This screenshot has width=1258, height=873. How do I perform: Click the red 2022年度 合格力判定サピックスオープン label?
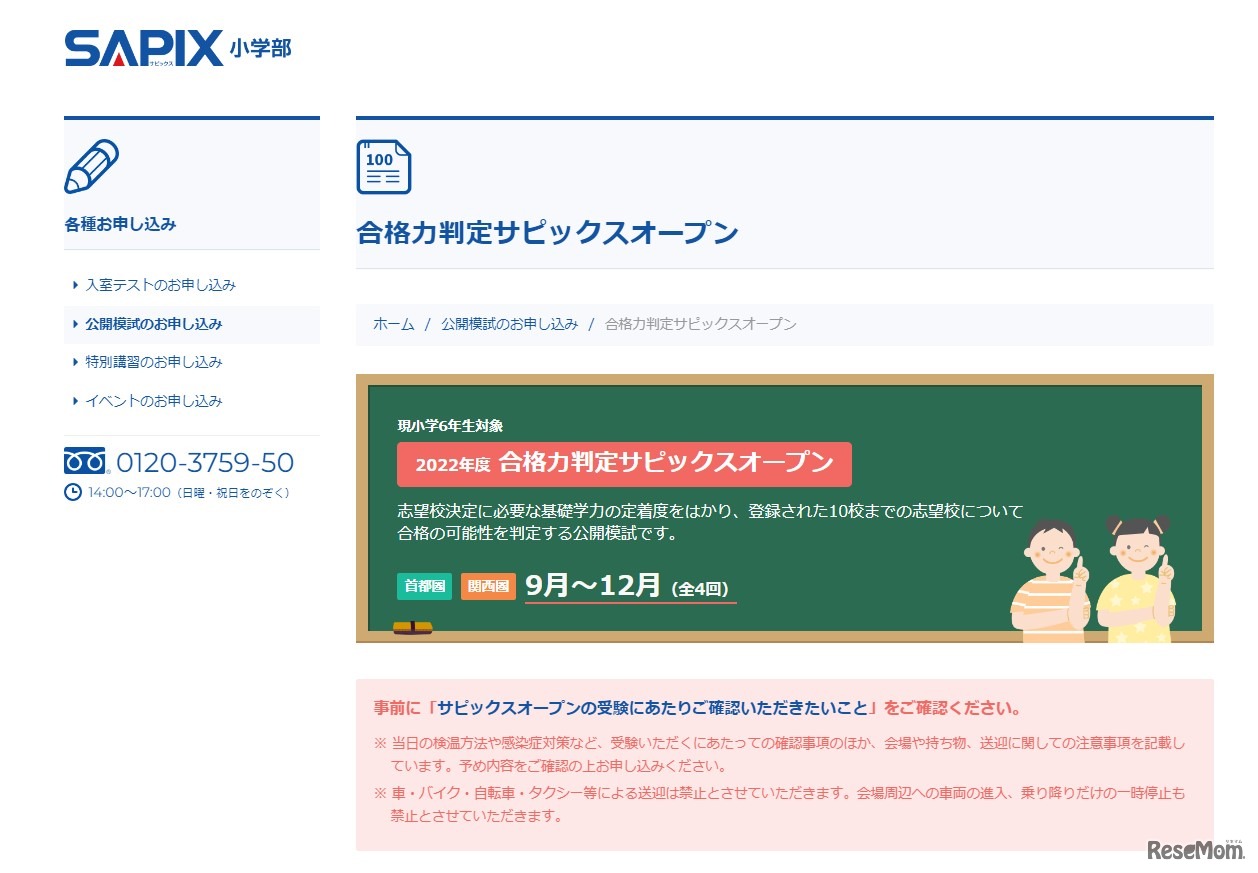pos(624,464)
